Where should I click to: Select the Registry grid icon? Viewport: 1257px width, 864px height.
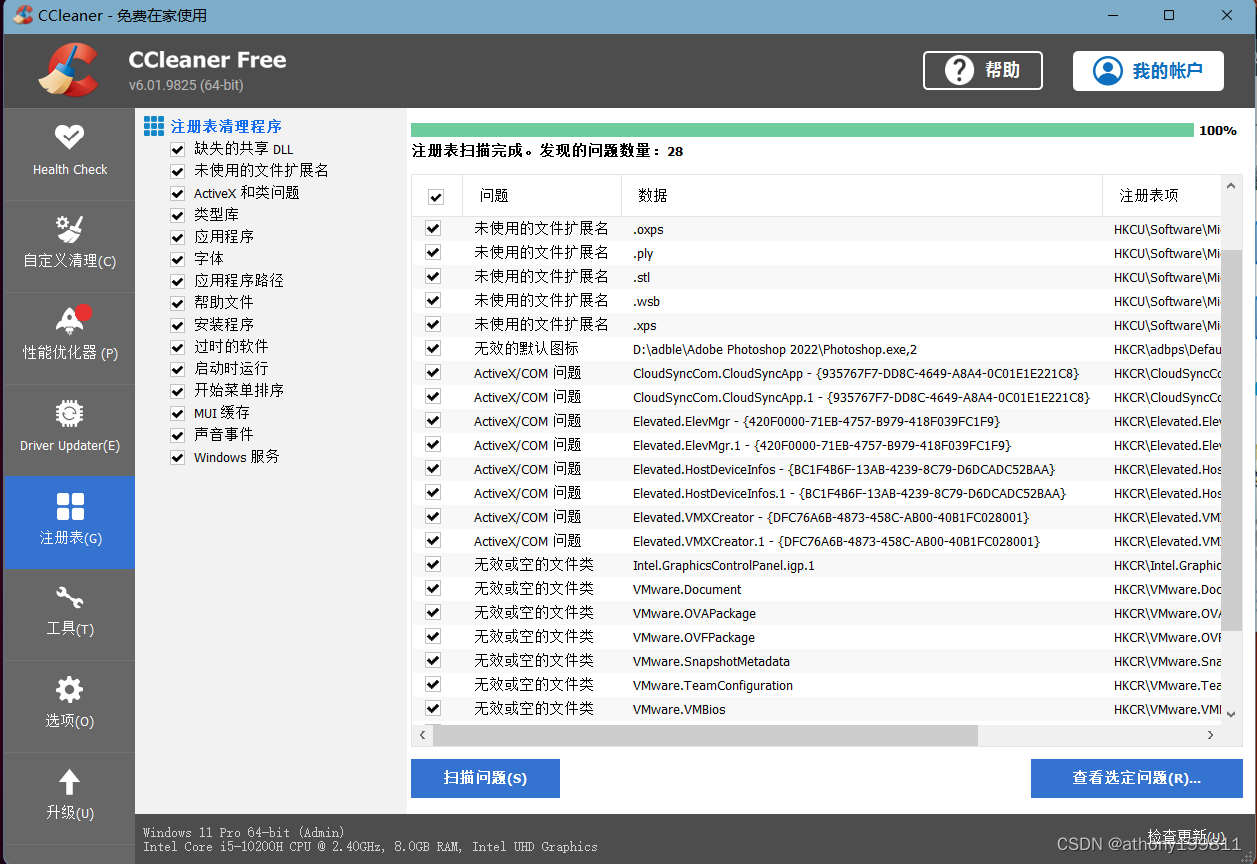point(70,506)
